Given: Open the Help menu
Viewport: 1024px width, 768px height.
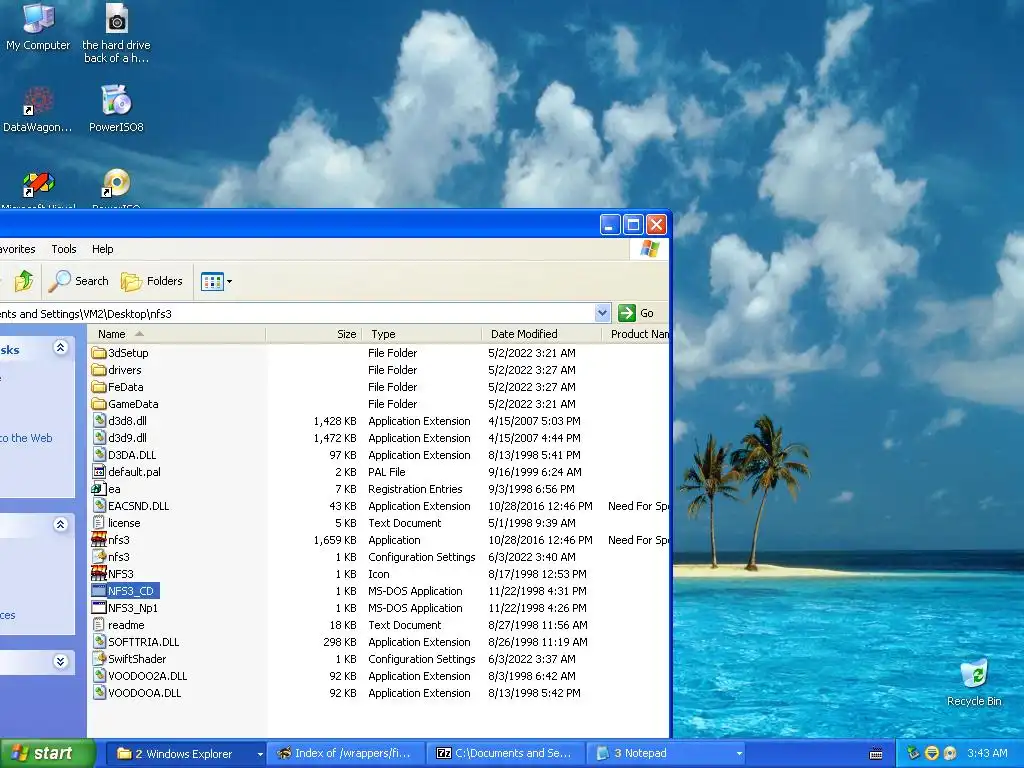Looking at the screenshot, I should click(x=103, y=249).
